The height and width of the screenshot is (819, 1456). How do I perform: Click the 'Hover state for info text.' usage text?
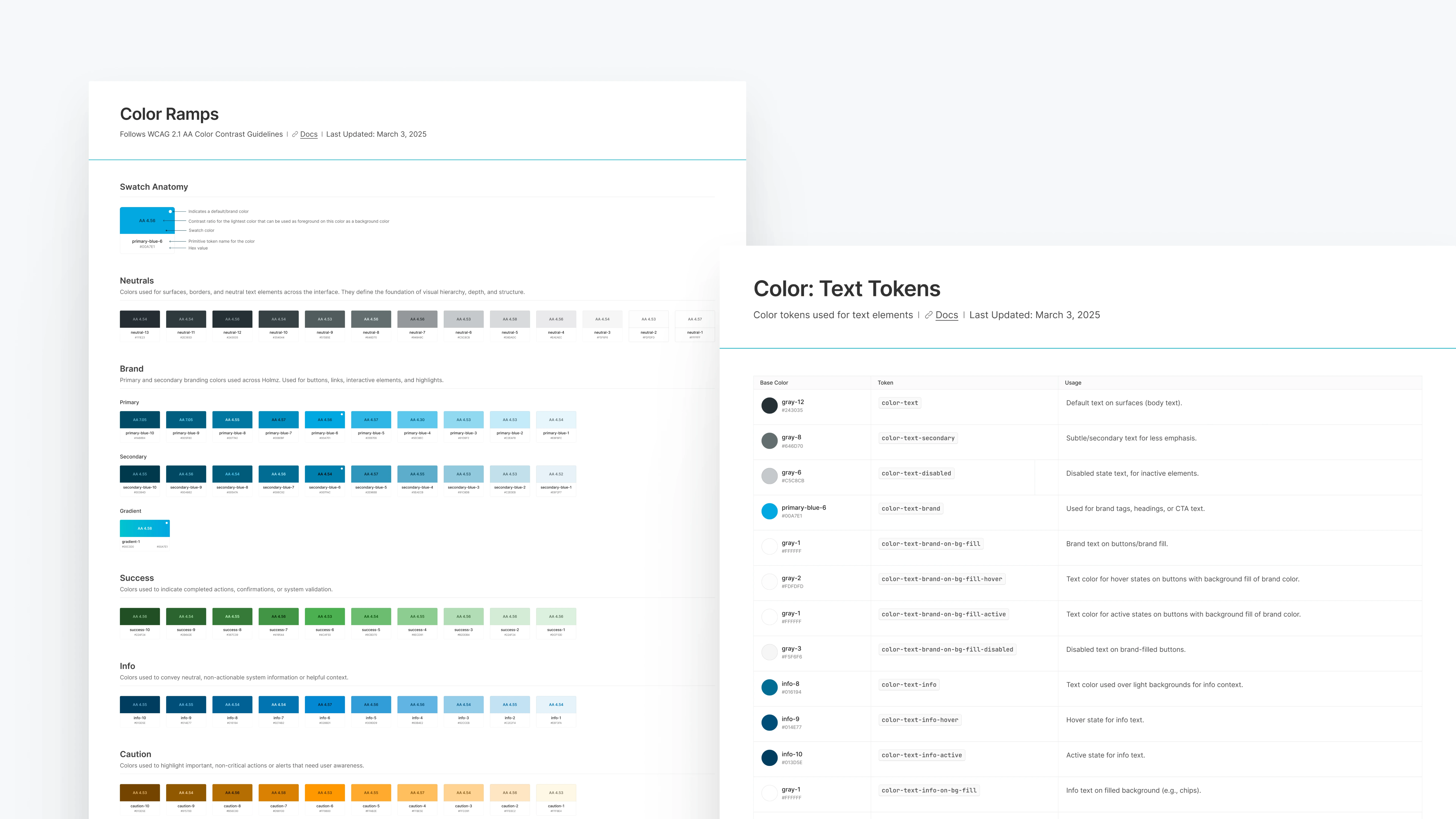[x=1105, y=720]
